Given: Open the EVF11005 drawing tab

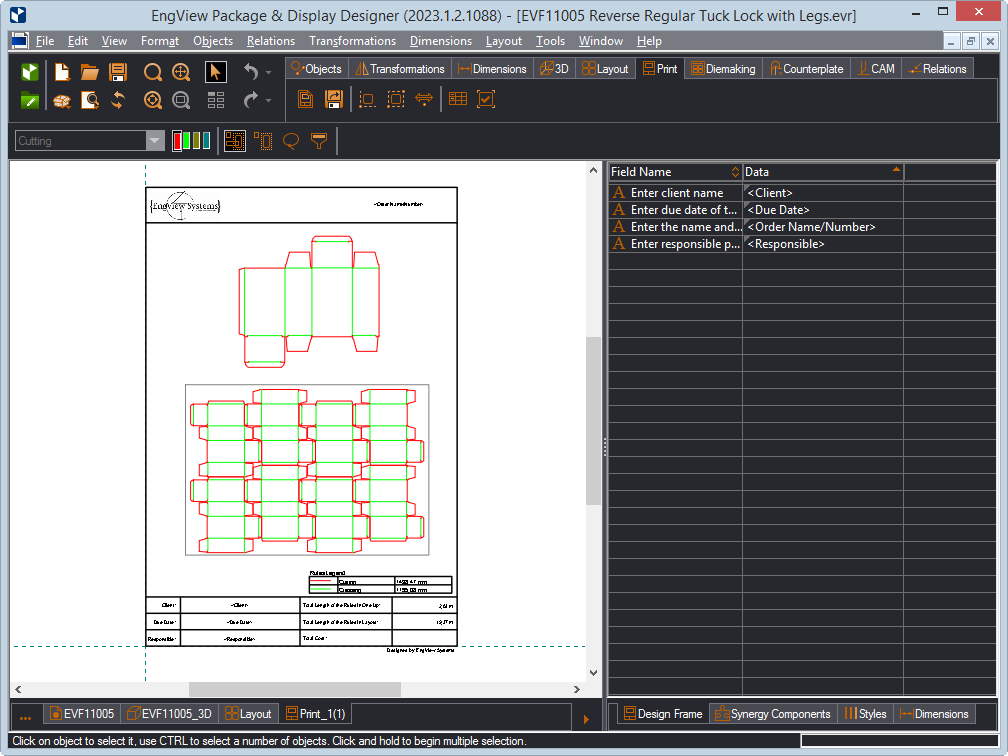Looking at the screenshot, I should pos(82,714).
